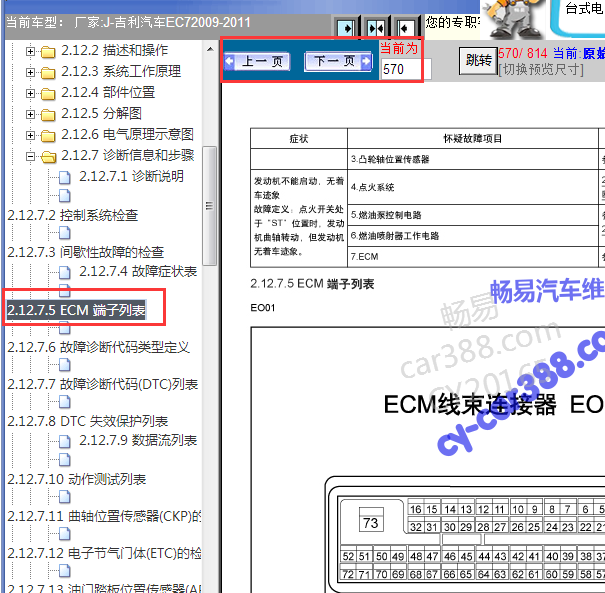The height and width of the screenshot is (593, 605).
Task: Open 2.12.7.6 故障诊断代码类型定义 entry
Action: click(x=98, y=347)
